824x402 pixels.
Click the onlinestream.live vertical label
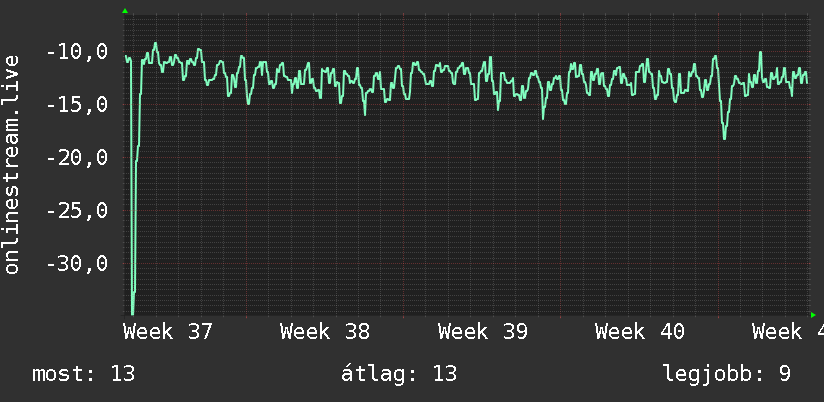[12, 164]
